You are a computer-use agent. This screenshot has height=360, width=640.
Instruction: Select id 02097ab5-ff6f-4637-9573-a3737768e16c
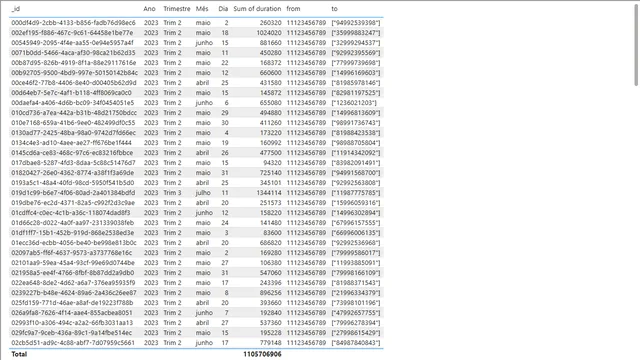pyautogui.click(x=72, y=253)
